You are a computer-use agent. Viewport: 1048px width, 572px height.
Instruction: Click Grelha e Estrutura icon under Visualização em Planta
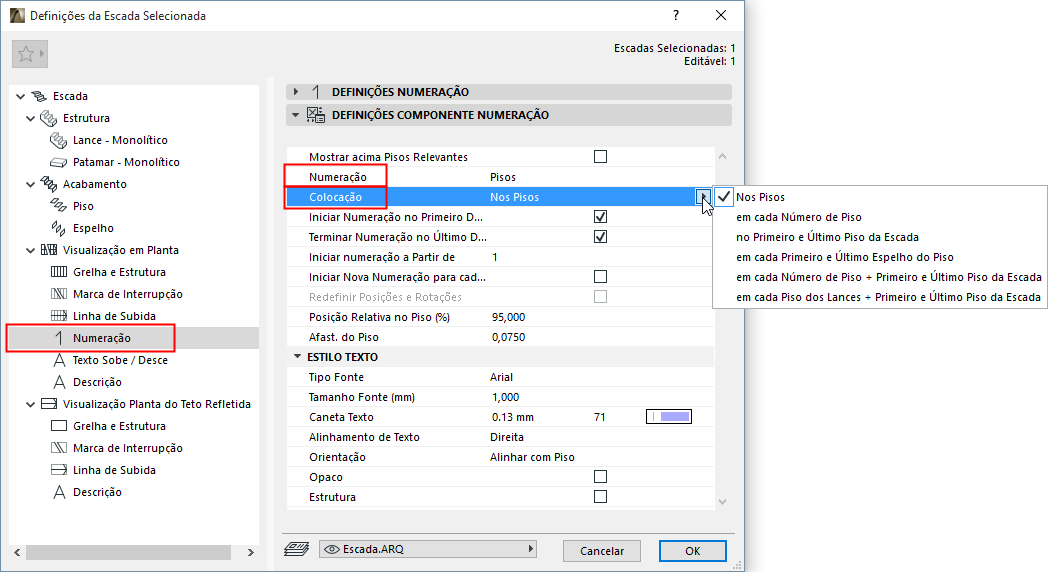59,272
